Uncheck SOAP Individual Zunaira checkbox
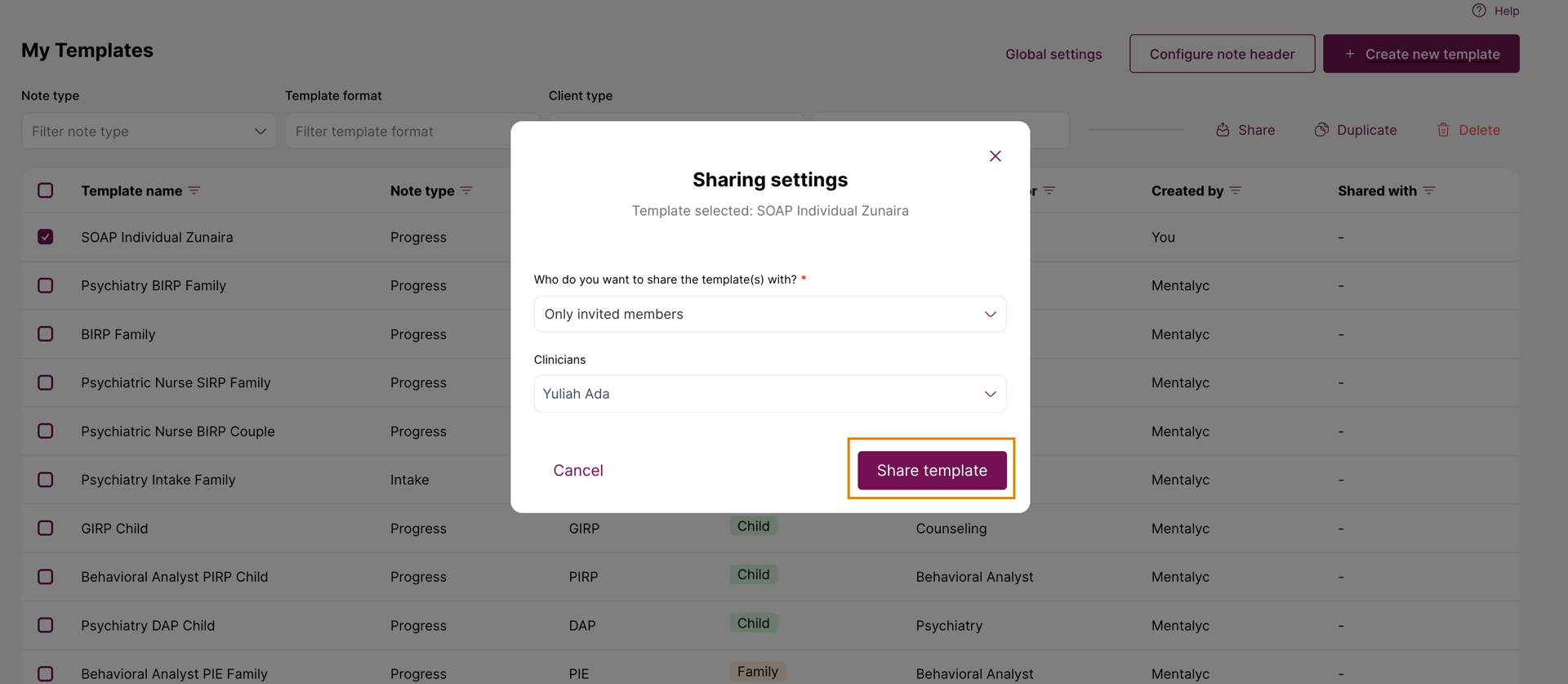 coord(46,237)
